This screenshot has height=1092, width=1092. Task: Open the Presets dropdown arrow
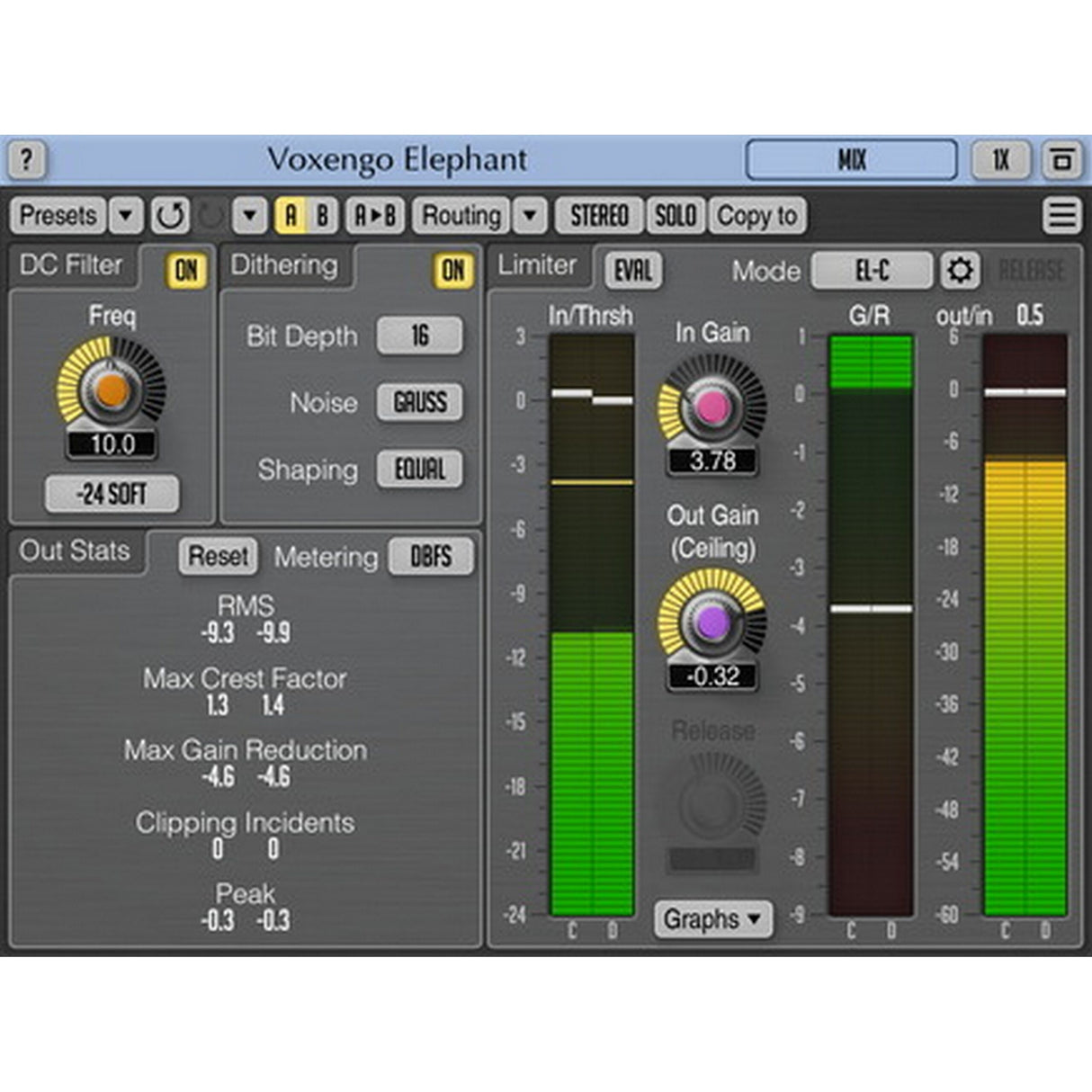pyautogui.click(x=126, y=215)
